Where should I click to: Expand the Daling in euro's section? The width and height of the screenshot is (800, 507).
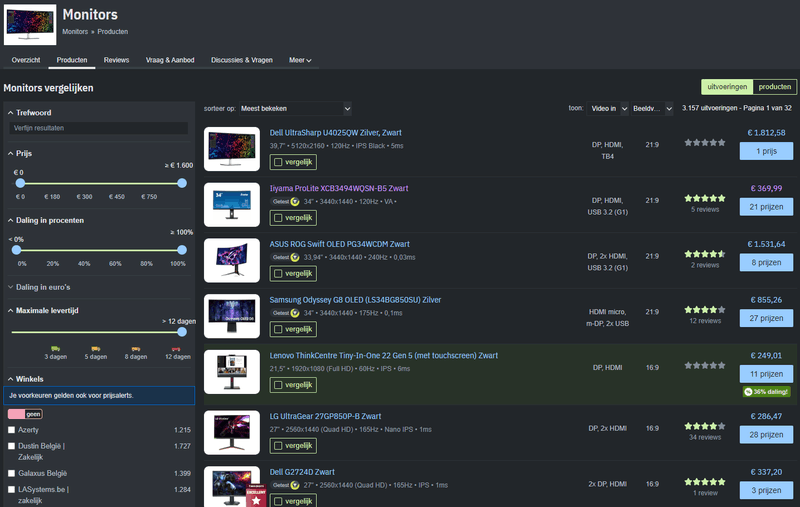(x=39, y=287)
